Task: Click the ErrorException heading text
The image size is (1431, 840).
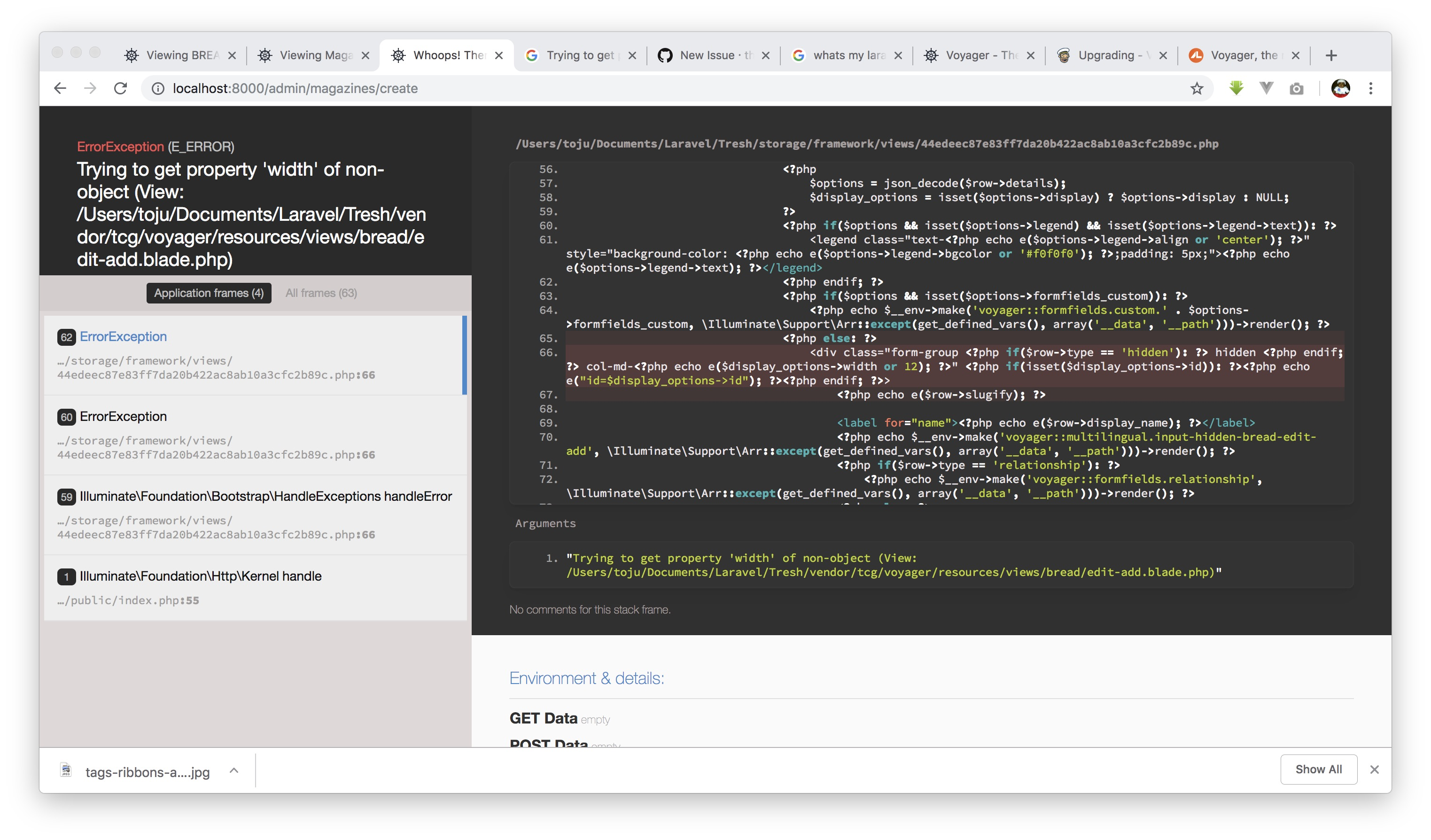Action: tap(120, 147)
